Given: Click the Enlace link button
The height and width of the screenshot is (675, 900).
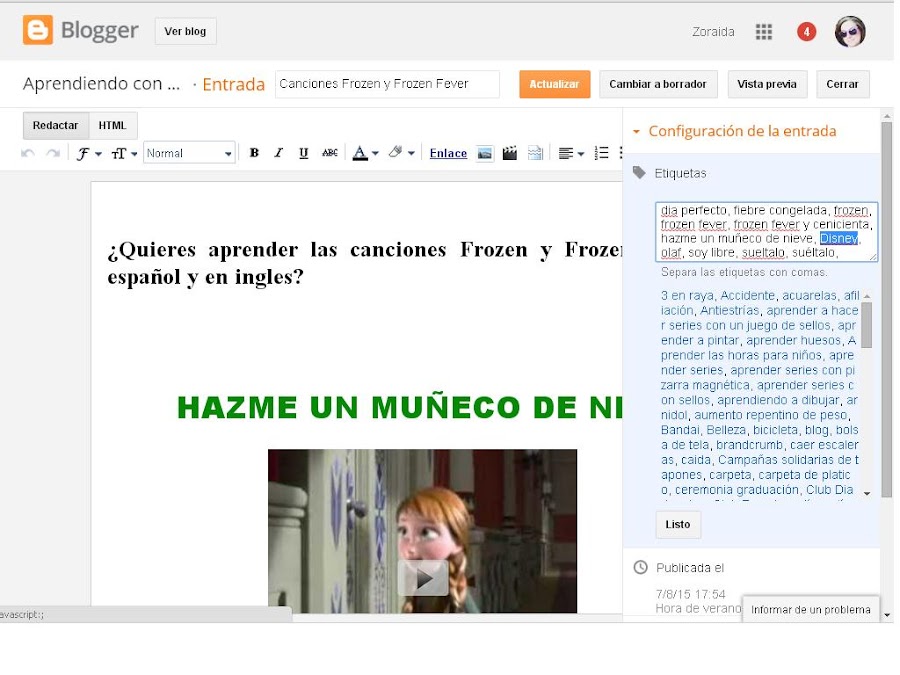Looking at the screenshot, I should (x=448, y=153).
